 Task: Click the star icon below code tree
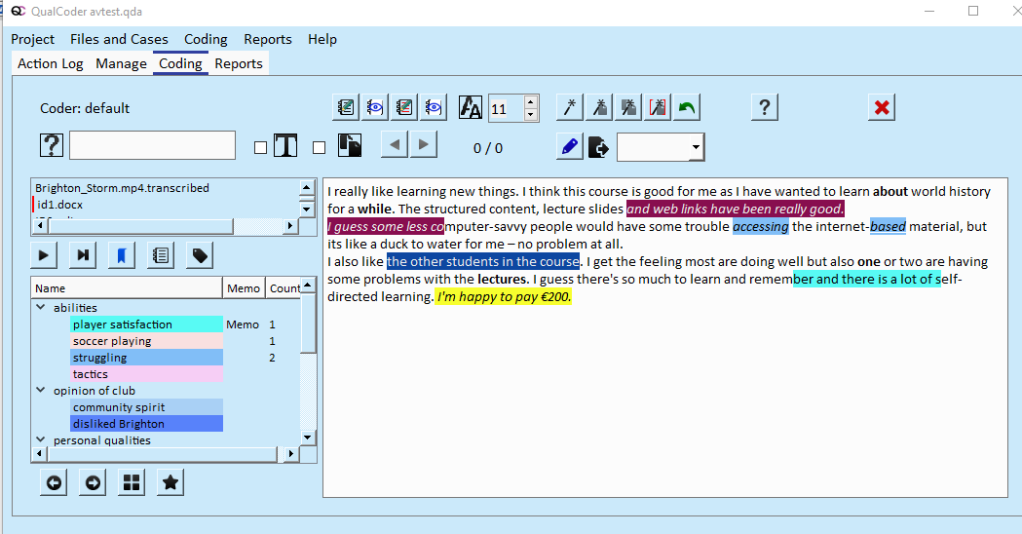point(171,483)
